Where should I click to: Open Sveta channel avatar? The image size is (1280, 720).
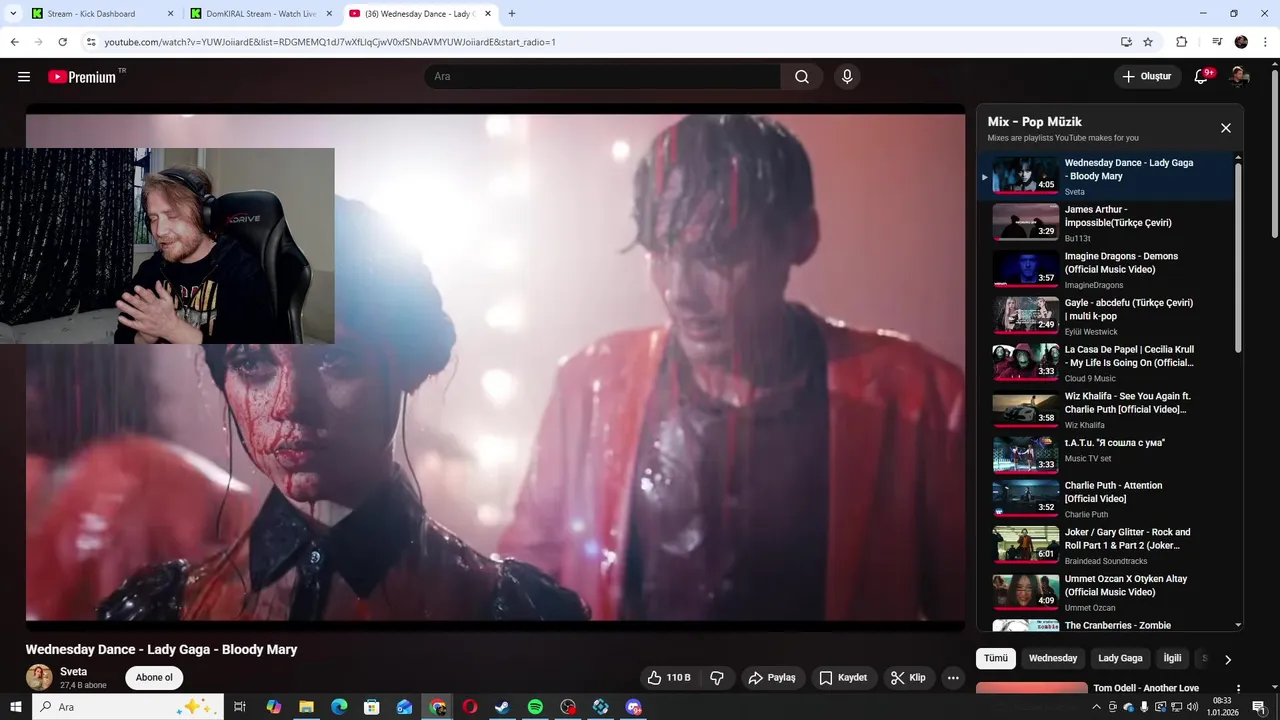pos(39,678)
